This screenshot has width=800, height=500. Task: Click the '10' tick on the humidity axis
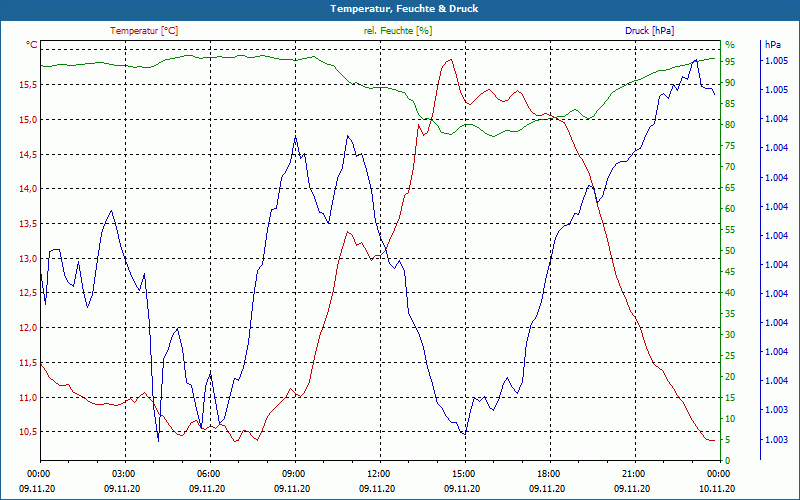coord(730,419)
